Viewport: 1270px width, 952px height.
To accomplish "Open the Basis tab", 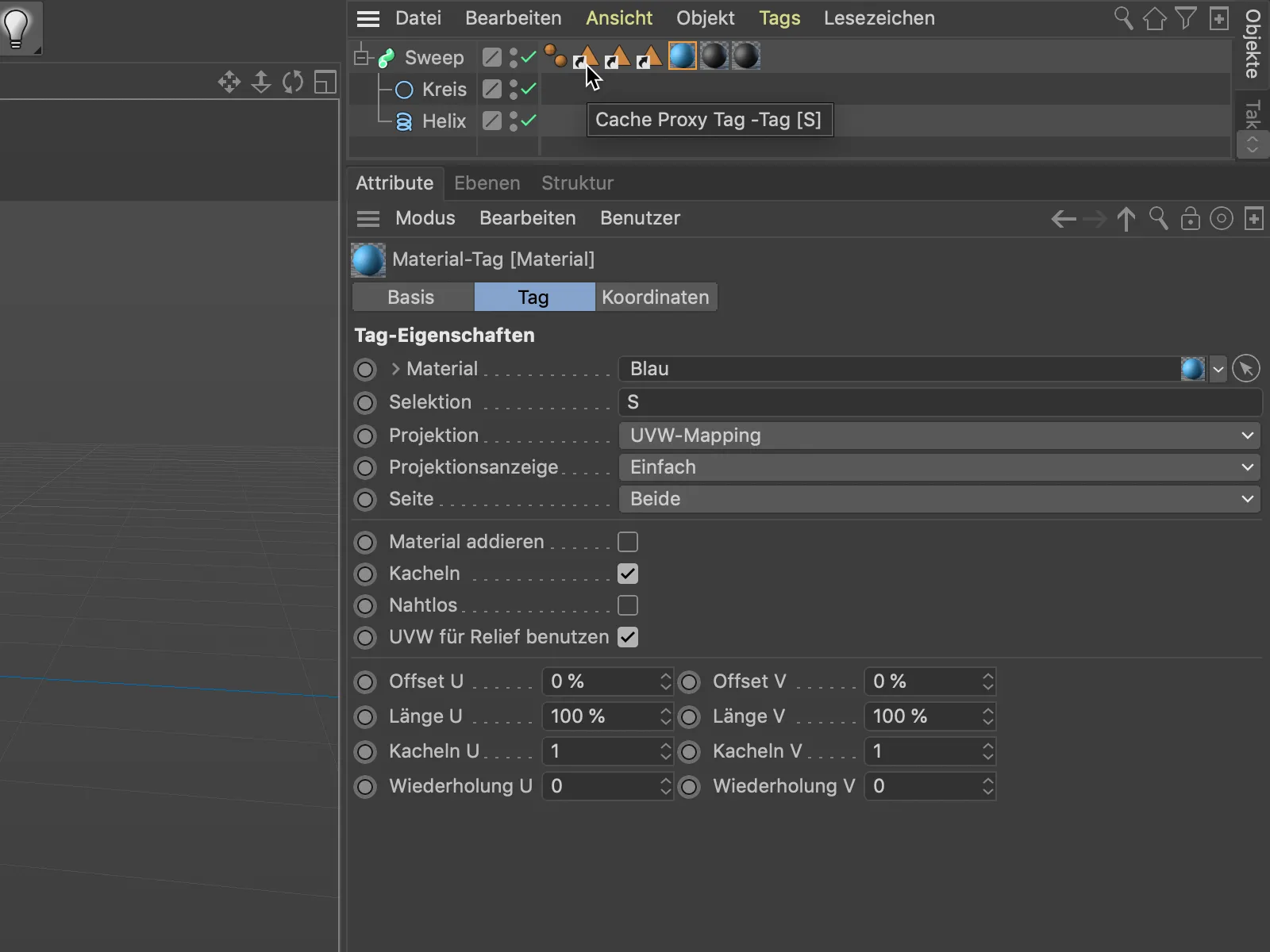I will coord(413,297).
